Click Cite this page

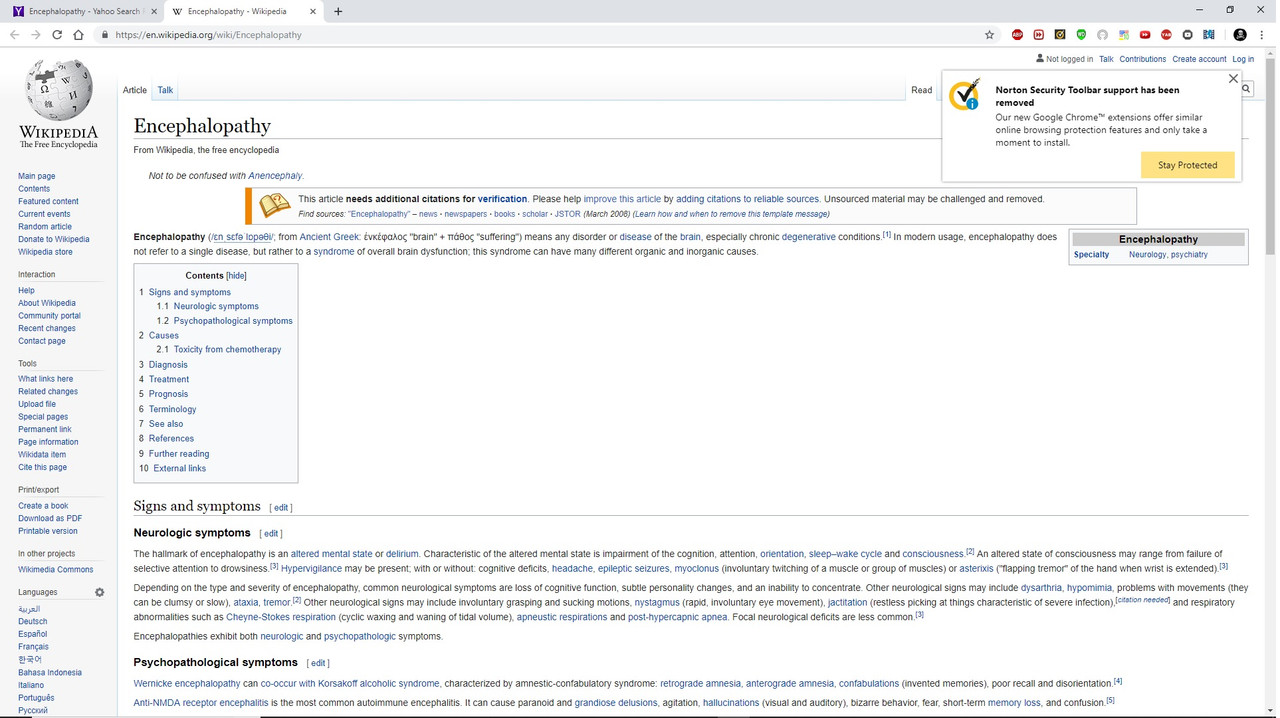pyautogui.click(x=42, y=467)
